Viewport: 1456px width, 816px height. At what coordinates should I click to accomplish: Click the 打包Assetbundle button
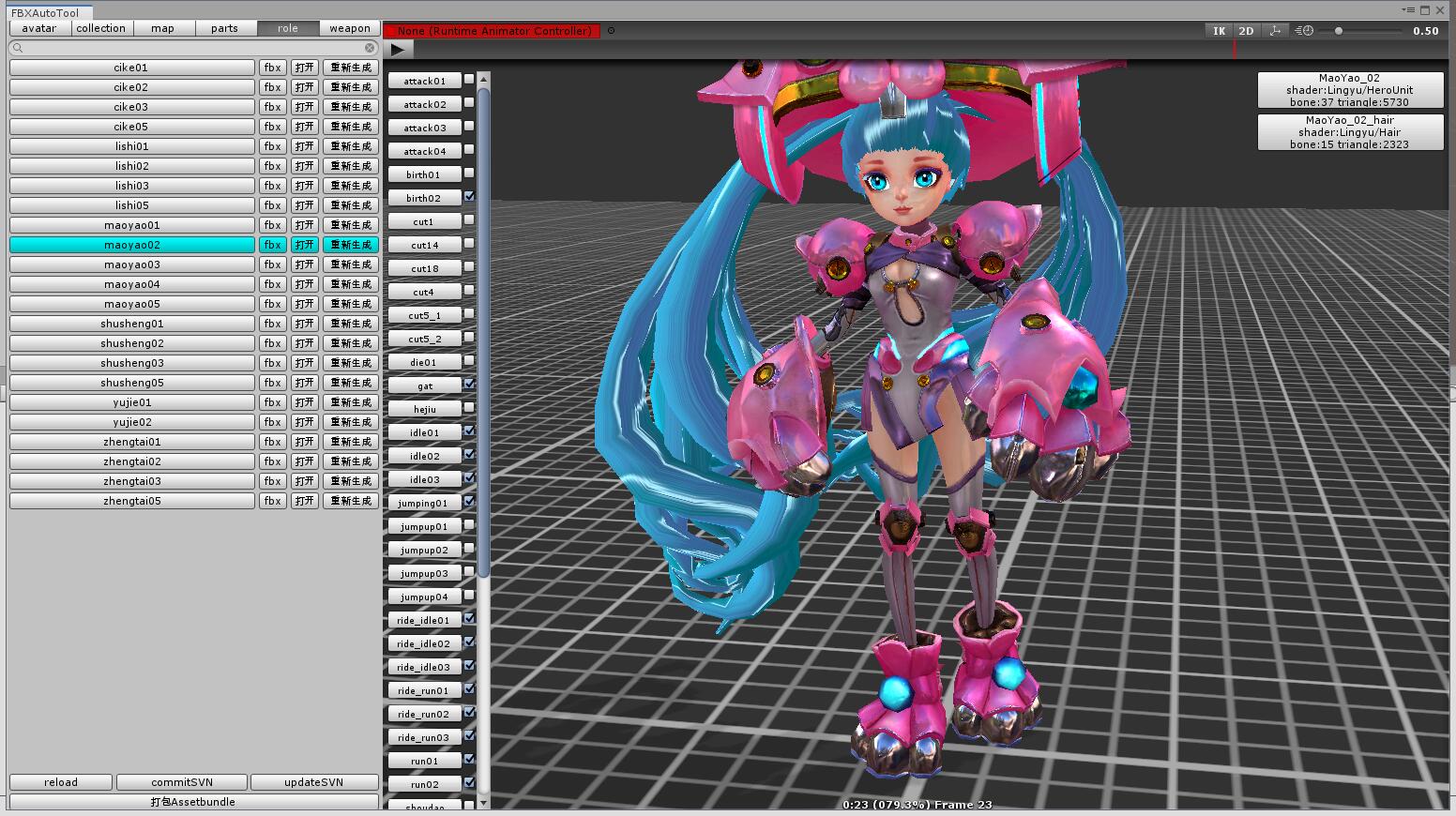(194, 802)
